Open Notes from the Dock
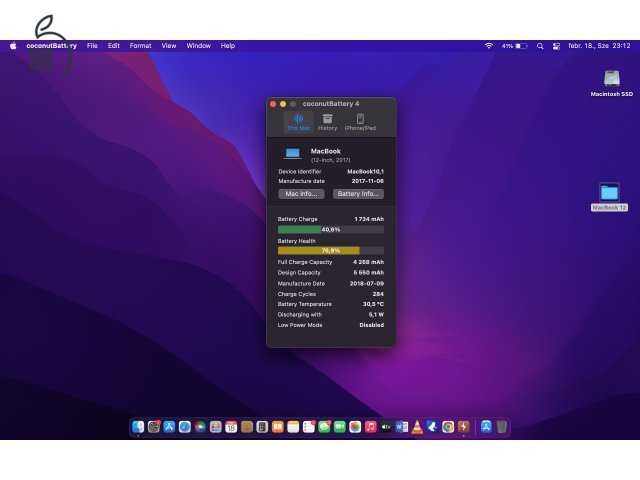This screenshot has width=640, height=480. click(x=293, y=427)
